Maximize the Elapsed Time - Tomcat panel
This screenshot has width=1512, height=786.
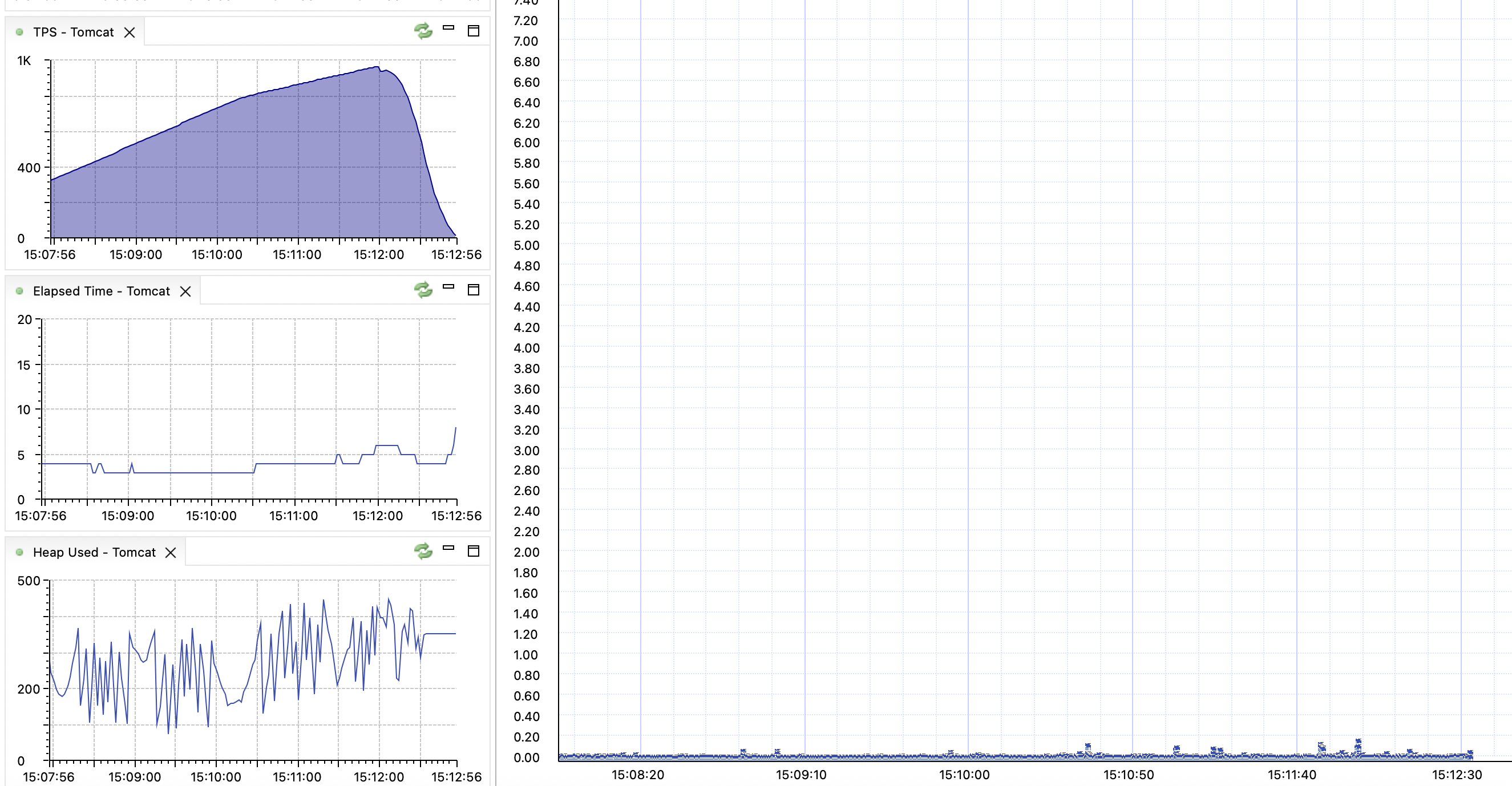(x=473, y=290)
